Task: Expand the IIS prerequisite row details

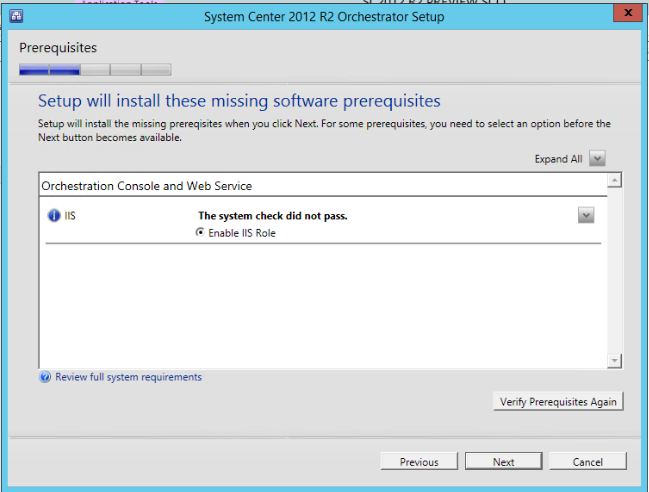Action: pyautogui.click(x=586, y=215)
